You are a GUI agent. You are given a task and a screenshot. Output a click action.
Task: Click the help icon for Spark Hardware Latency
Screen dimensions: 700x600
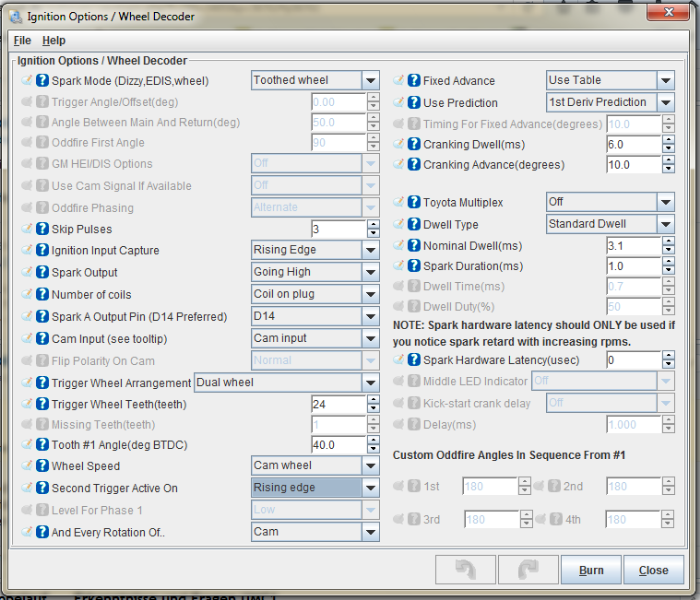tap(413, 360)
